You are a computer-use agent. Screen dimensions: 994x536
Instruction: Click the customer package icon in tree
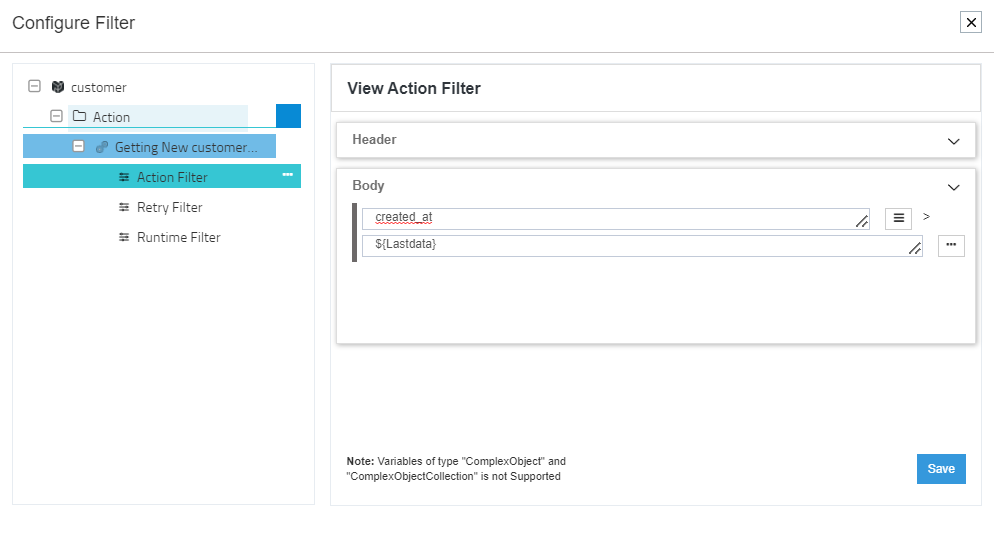[58, 87]
